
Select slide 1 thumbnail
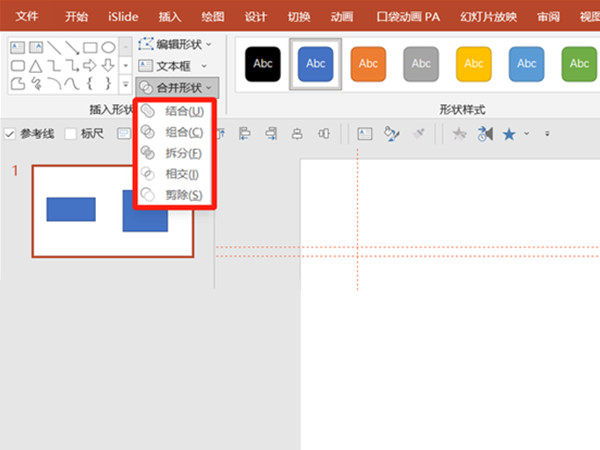(113, 211)
